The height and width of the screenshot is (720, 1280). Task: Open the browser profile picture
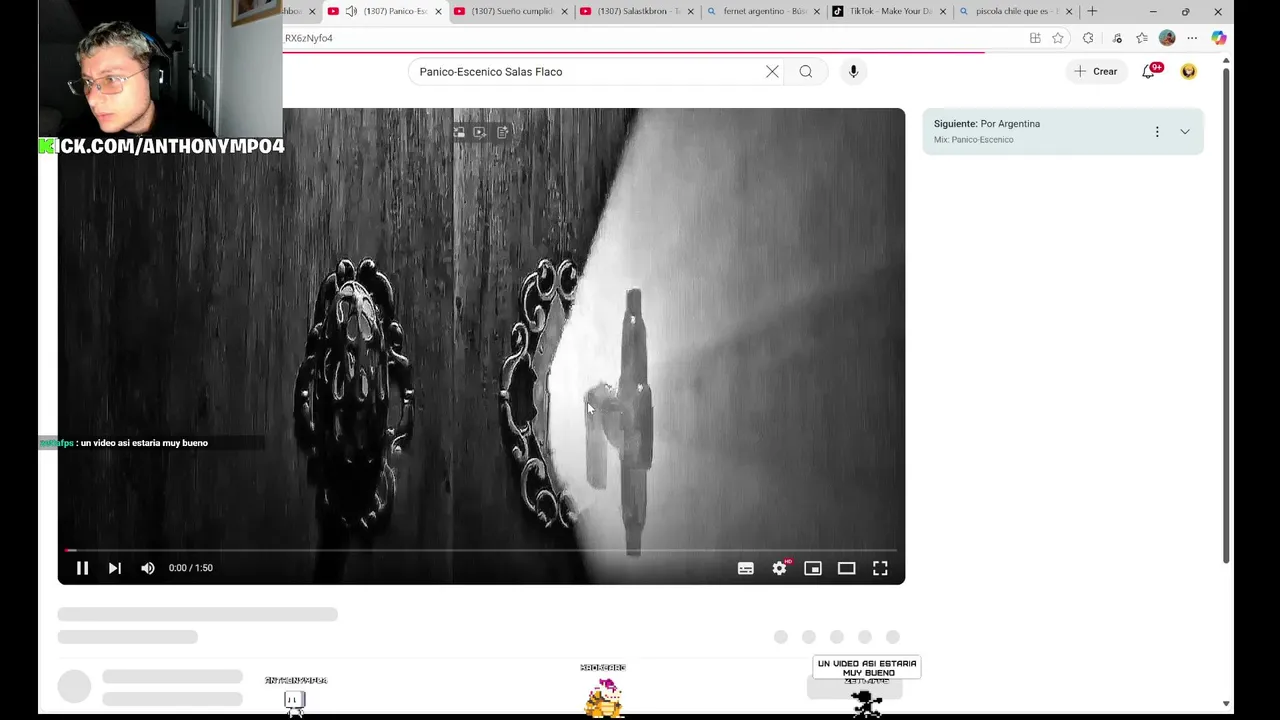[x=1167, y=38]
